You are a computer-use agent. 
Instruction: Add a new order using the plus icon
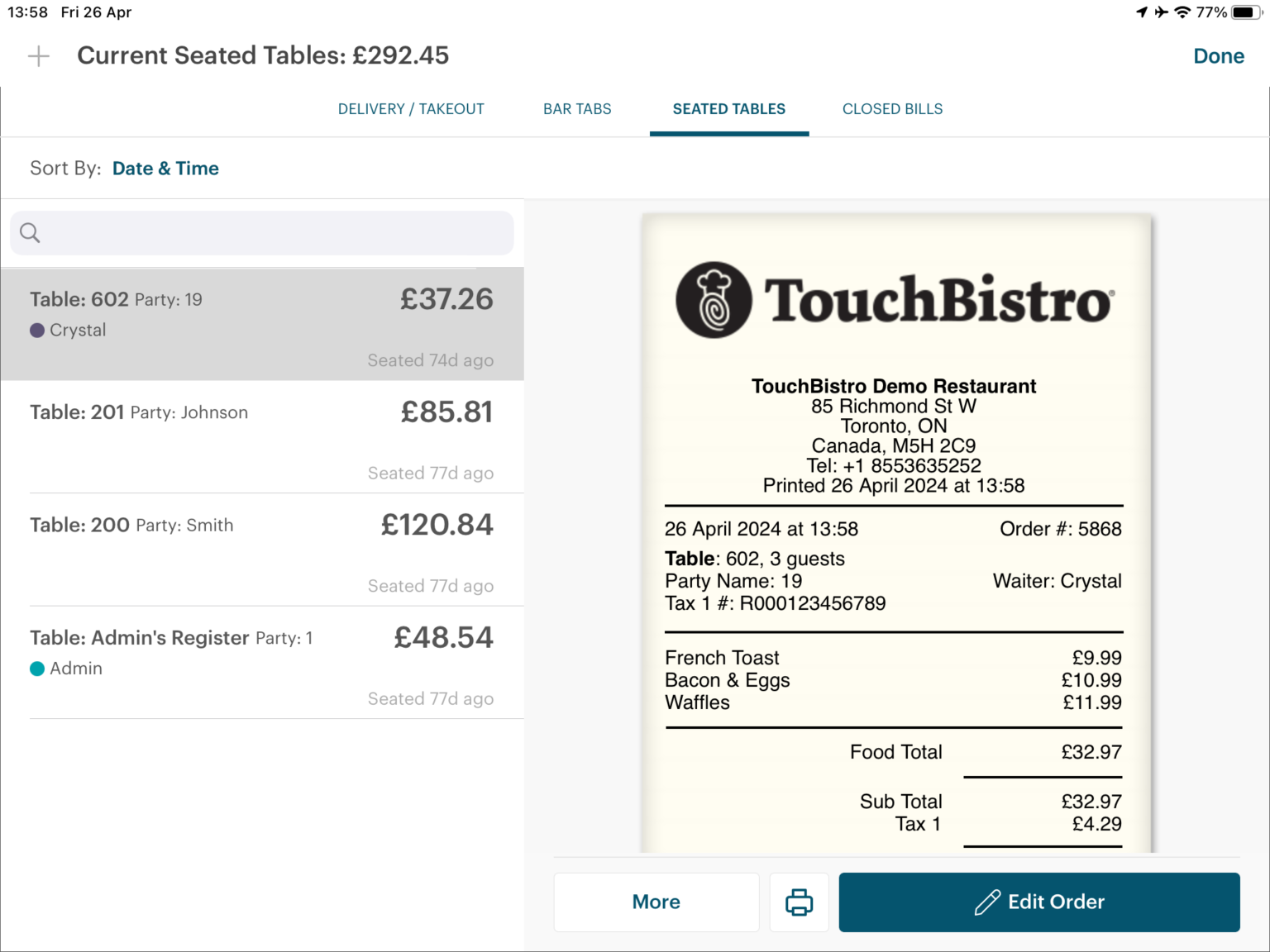point(37,55)
